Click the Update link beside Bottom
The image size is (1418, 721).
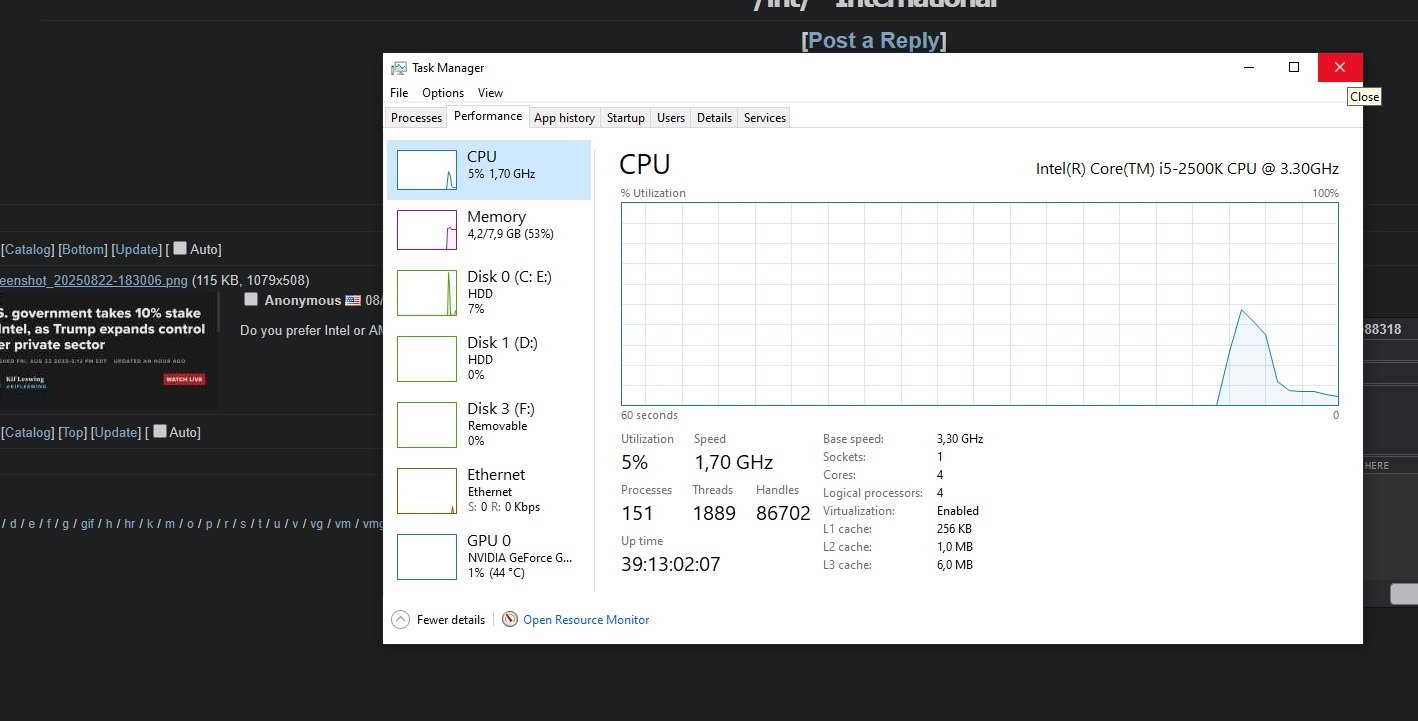[x=137, y=249]
